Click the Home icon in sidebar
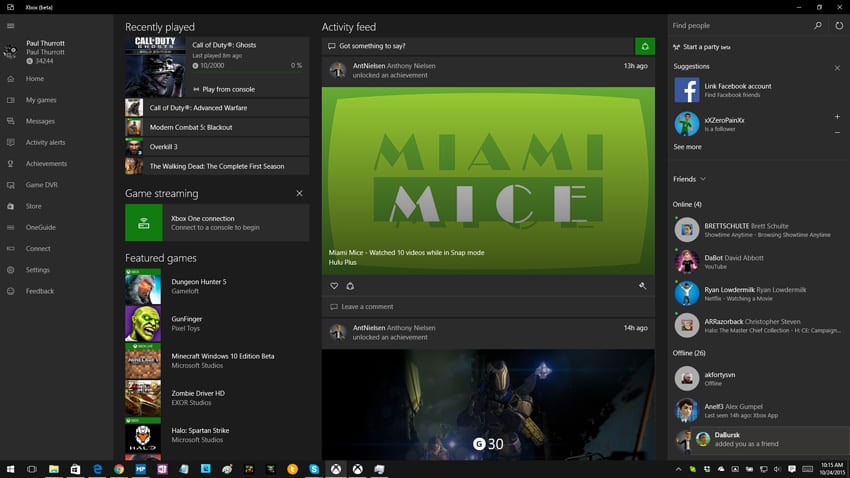This screenshot has width=850, height=478. tap(11, 79)
